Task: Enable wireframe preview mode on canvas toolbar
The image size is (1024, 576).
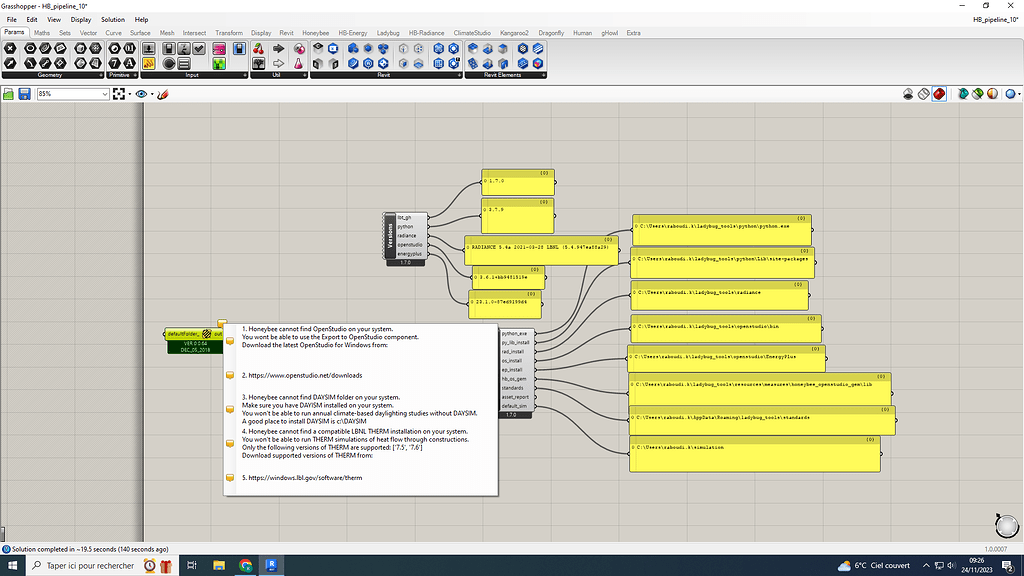Action: coord(924,92)
